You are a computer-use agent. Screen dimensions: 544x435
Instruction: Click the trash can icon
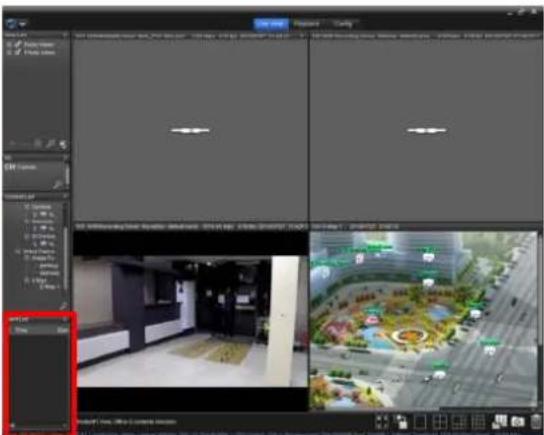click(536, 421)
